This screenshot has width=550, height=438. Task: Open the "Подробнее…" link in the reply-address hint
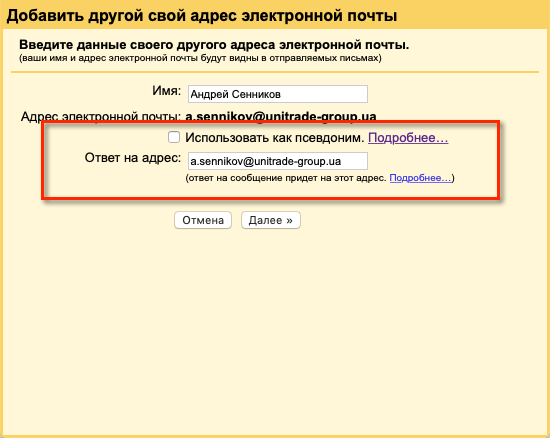pyautogui.click(x=421, y=178)
